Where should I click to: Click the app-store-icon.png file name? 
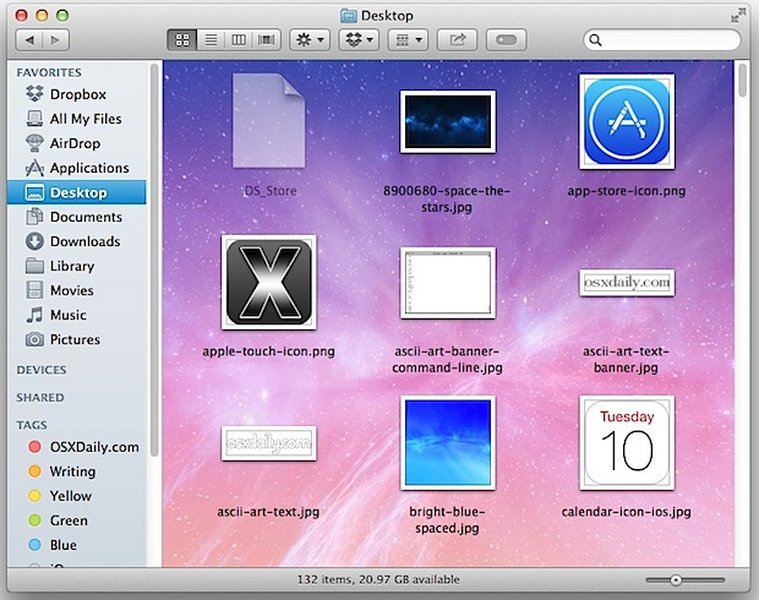tap(626, 191)
